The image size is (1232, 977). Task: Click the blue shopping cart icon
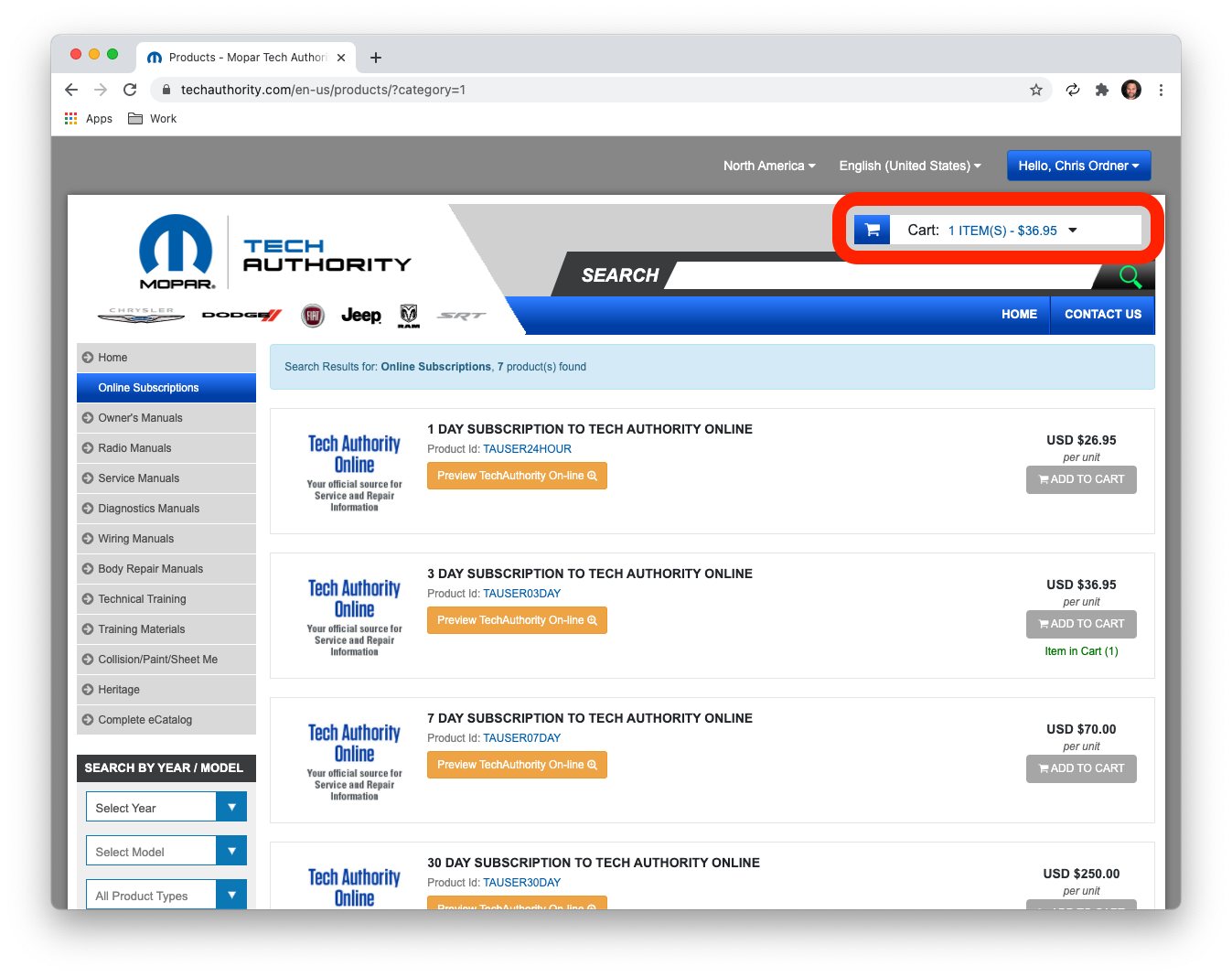click(x=873, y=230)
